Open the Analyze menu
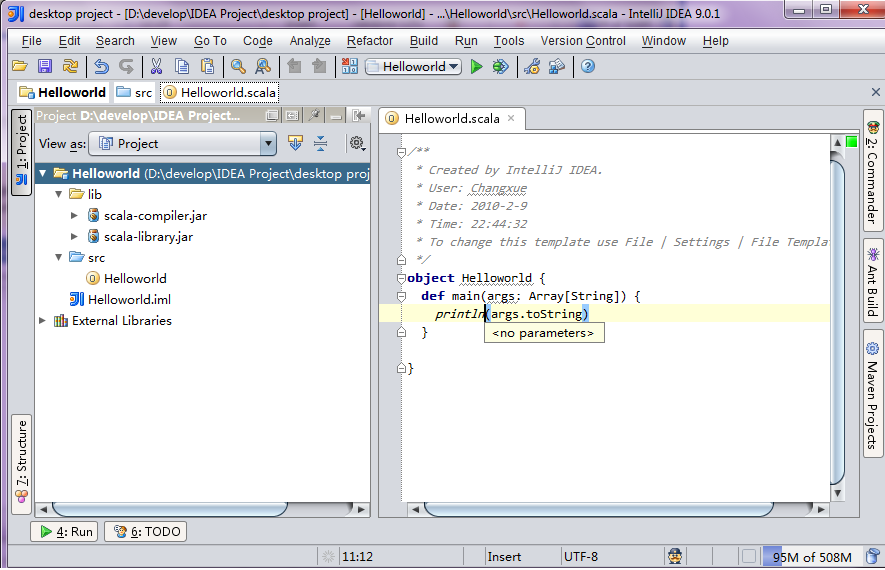 310,41
